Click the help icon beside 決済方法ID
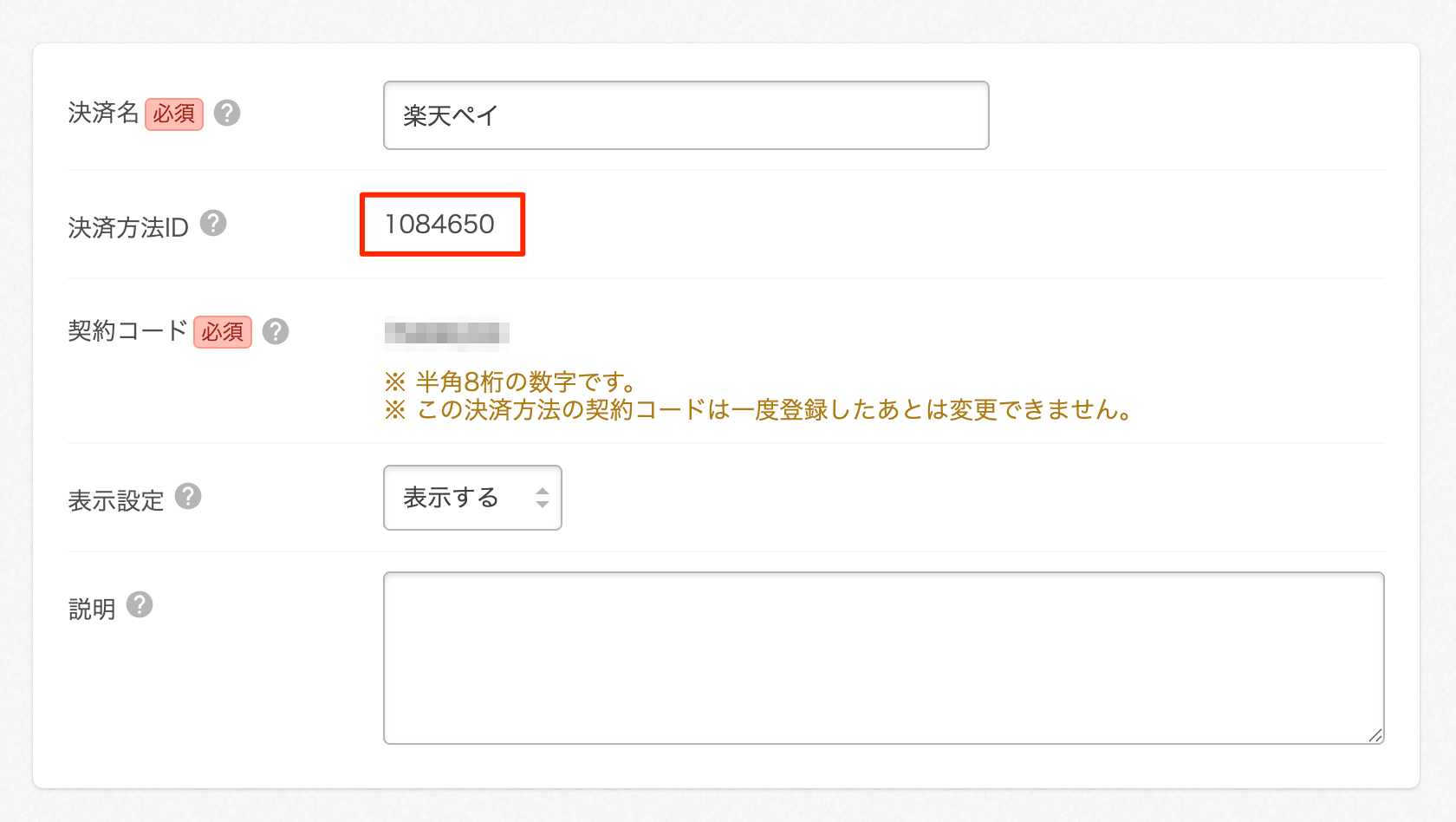 click(x=215, y=225)
